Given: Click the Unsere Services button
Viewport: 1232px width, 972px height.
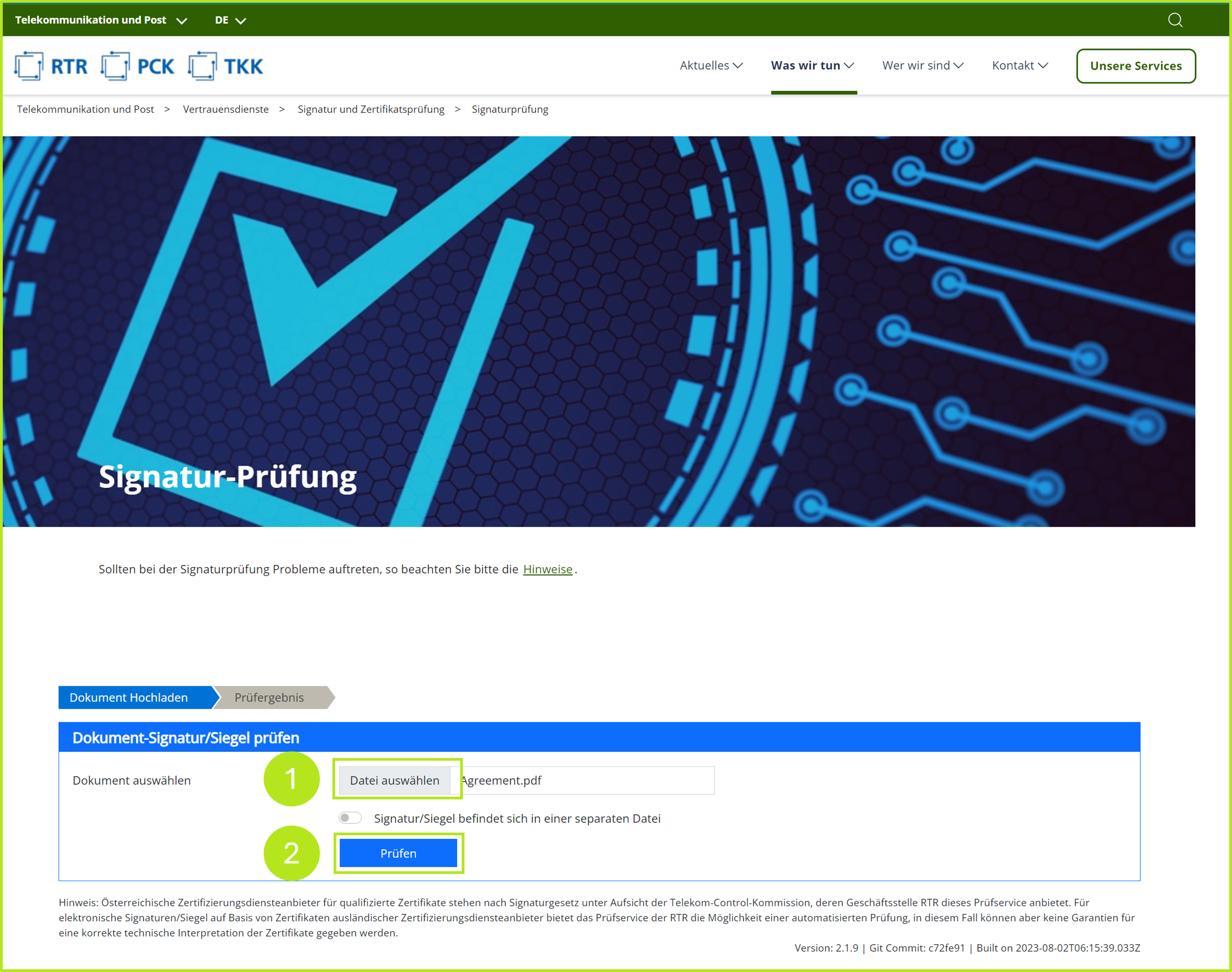Looking at the screenshot, I should pyautogui.click(x=1136, y=66).
